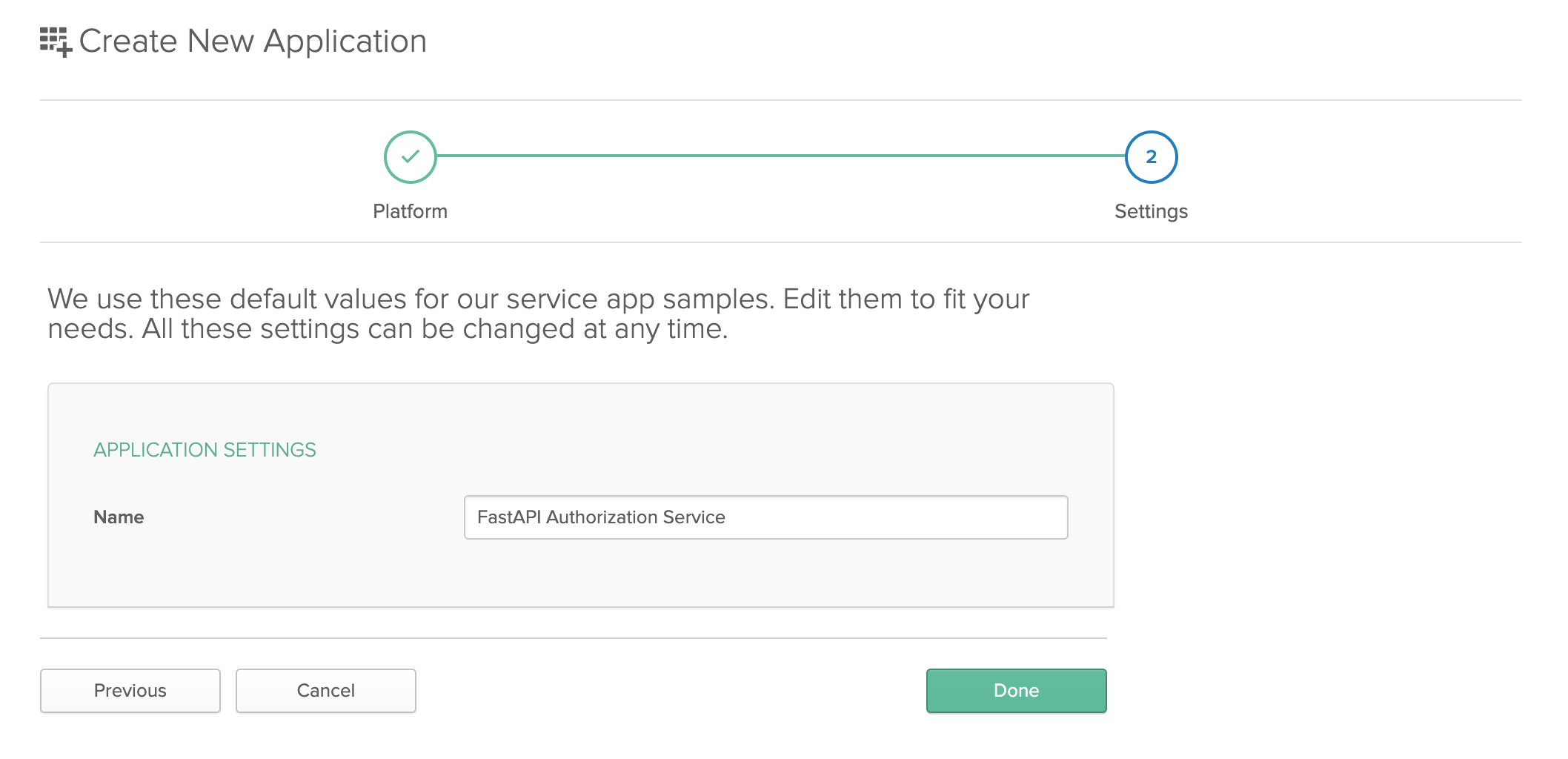Image resolution: width=1568 pixels, height=759 pixels.
Task: Click the checkmark inside the Platform circle
Action: click(410, 156)
